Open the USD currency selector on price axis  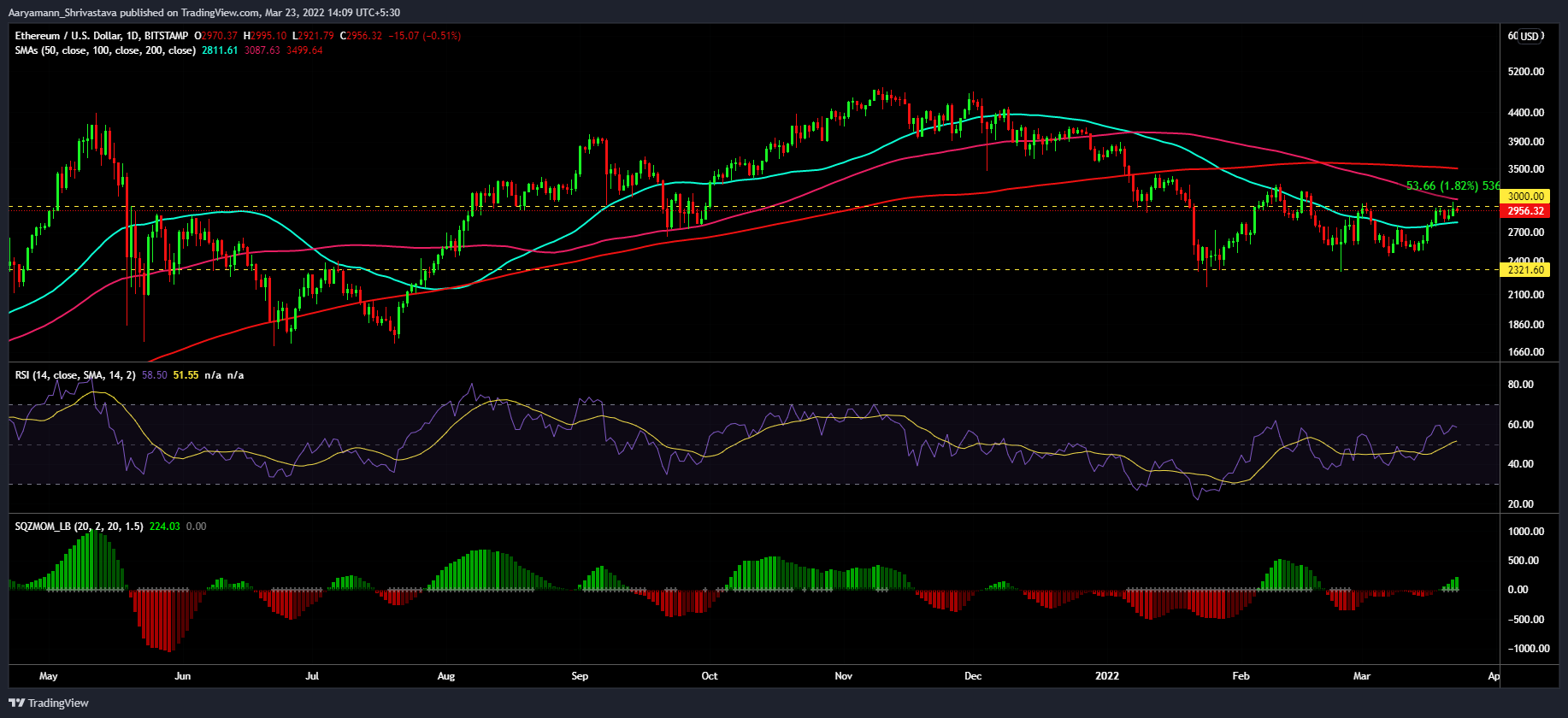point(1530,36)
